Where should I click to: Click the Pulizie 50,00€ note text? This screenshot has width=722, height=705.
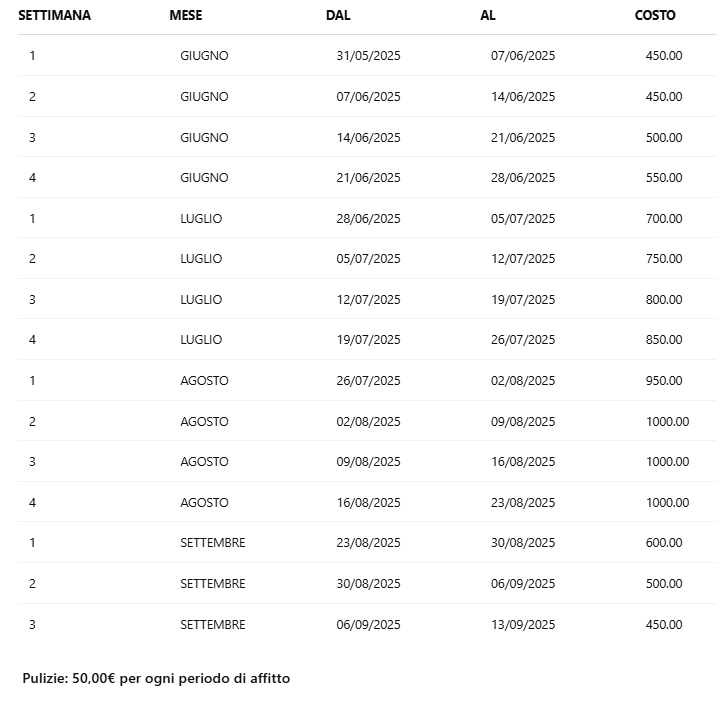click(156, 678)
